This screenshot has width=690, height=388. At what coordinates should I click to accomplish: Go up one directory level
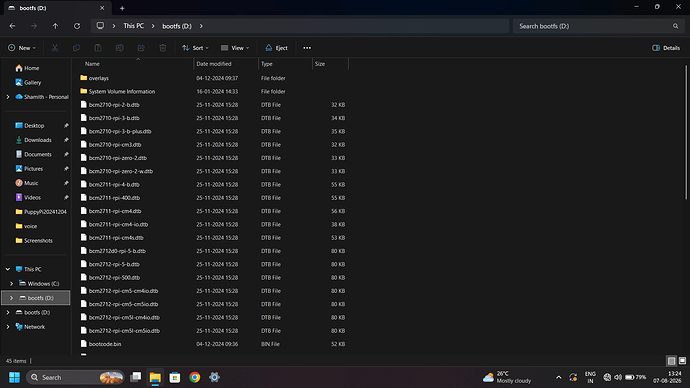(x=55, y=26)
